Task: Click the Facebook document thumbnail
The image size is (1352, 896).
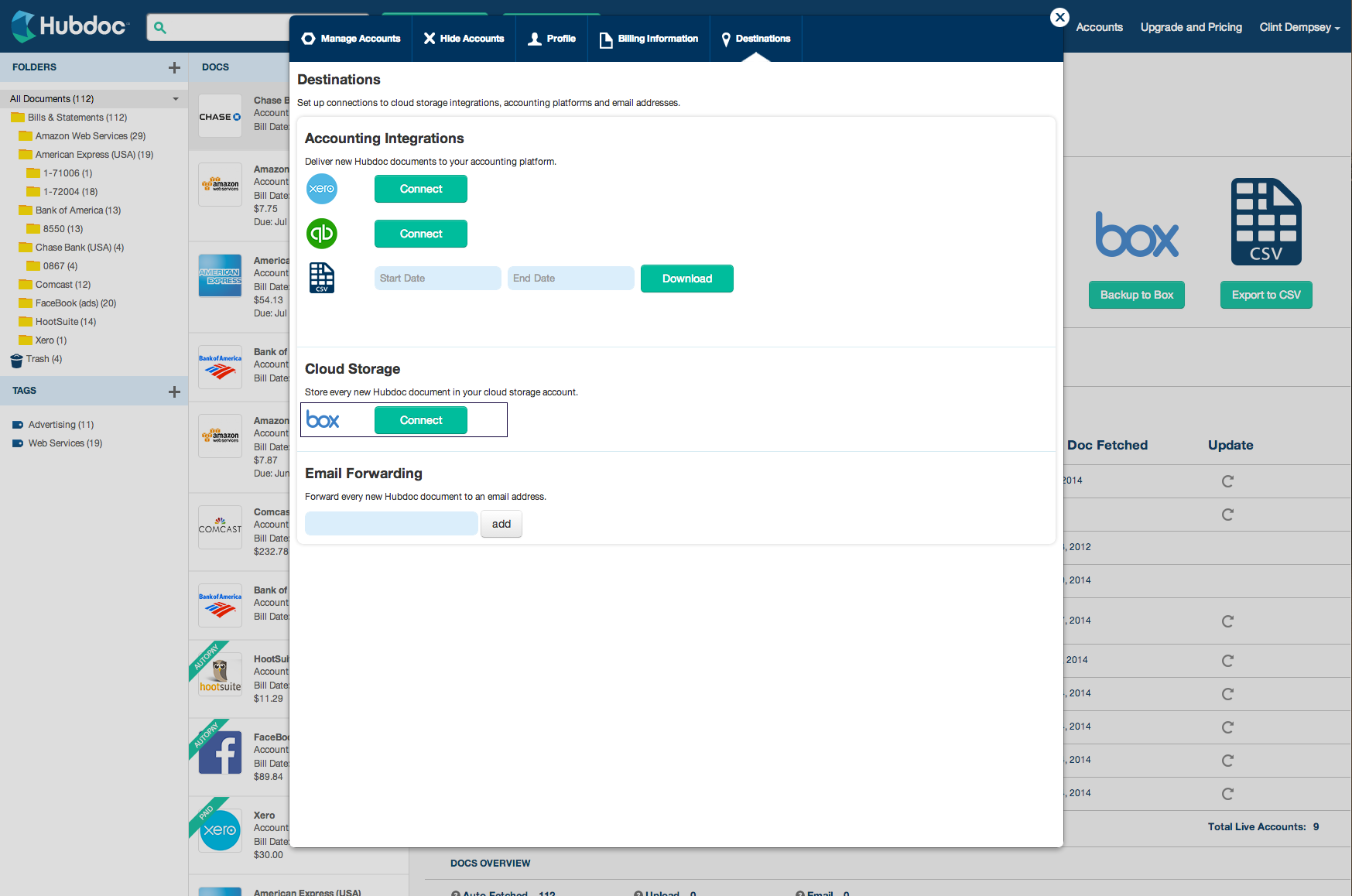Action: point(221,753)
